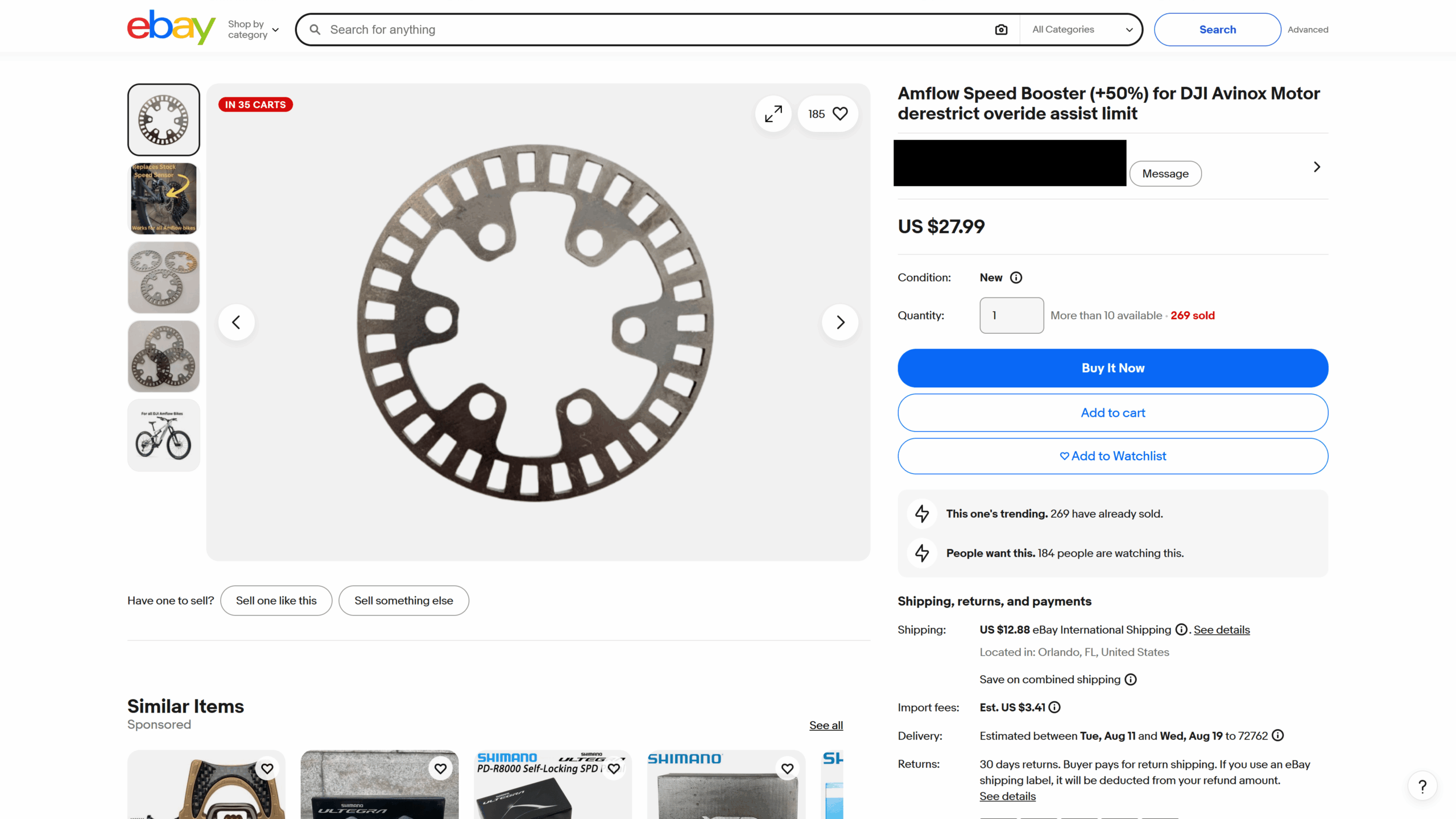Select the three discs thumbnail

[x=164, y=278]
